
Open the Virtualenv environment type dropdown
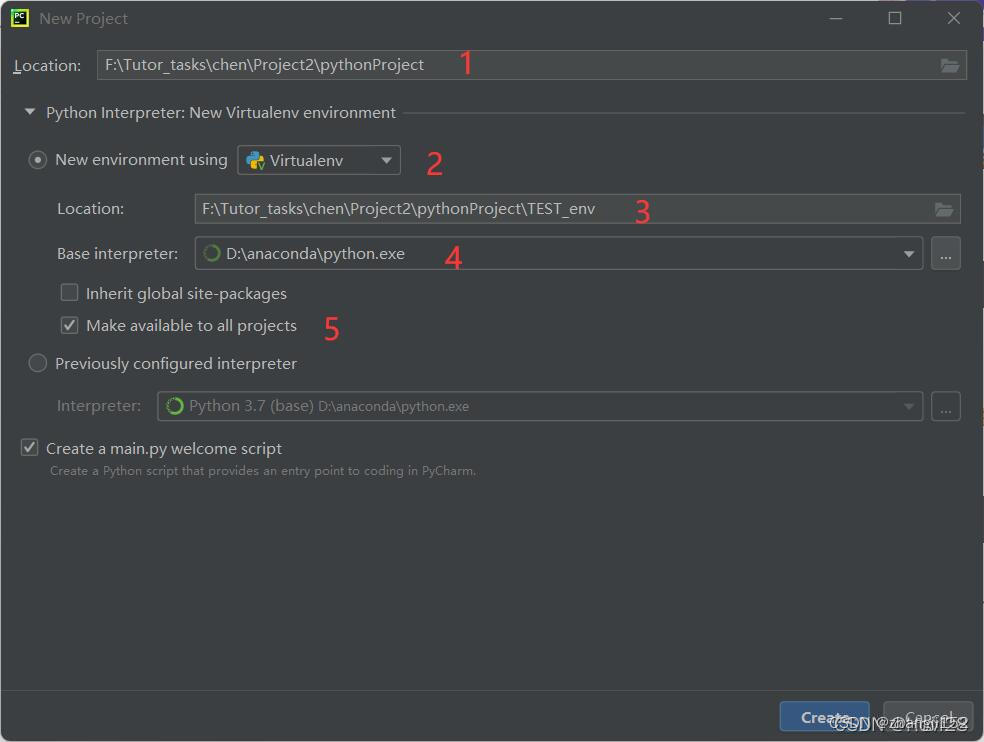click(x=385, y=159)
